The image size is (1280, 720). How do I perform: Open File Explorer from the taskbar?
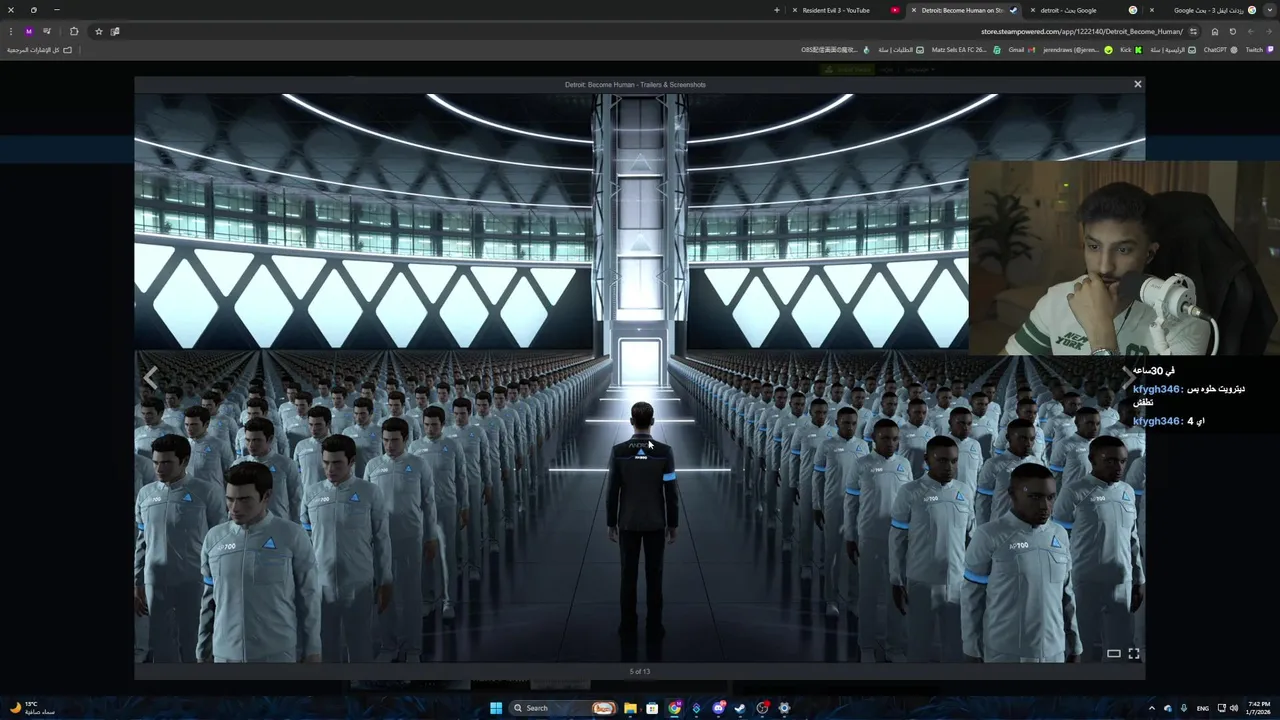[x=630, y=708]
